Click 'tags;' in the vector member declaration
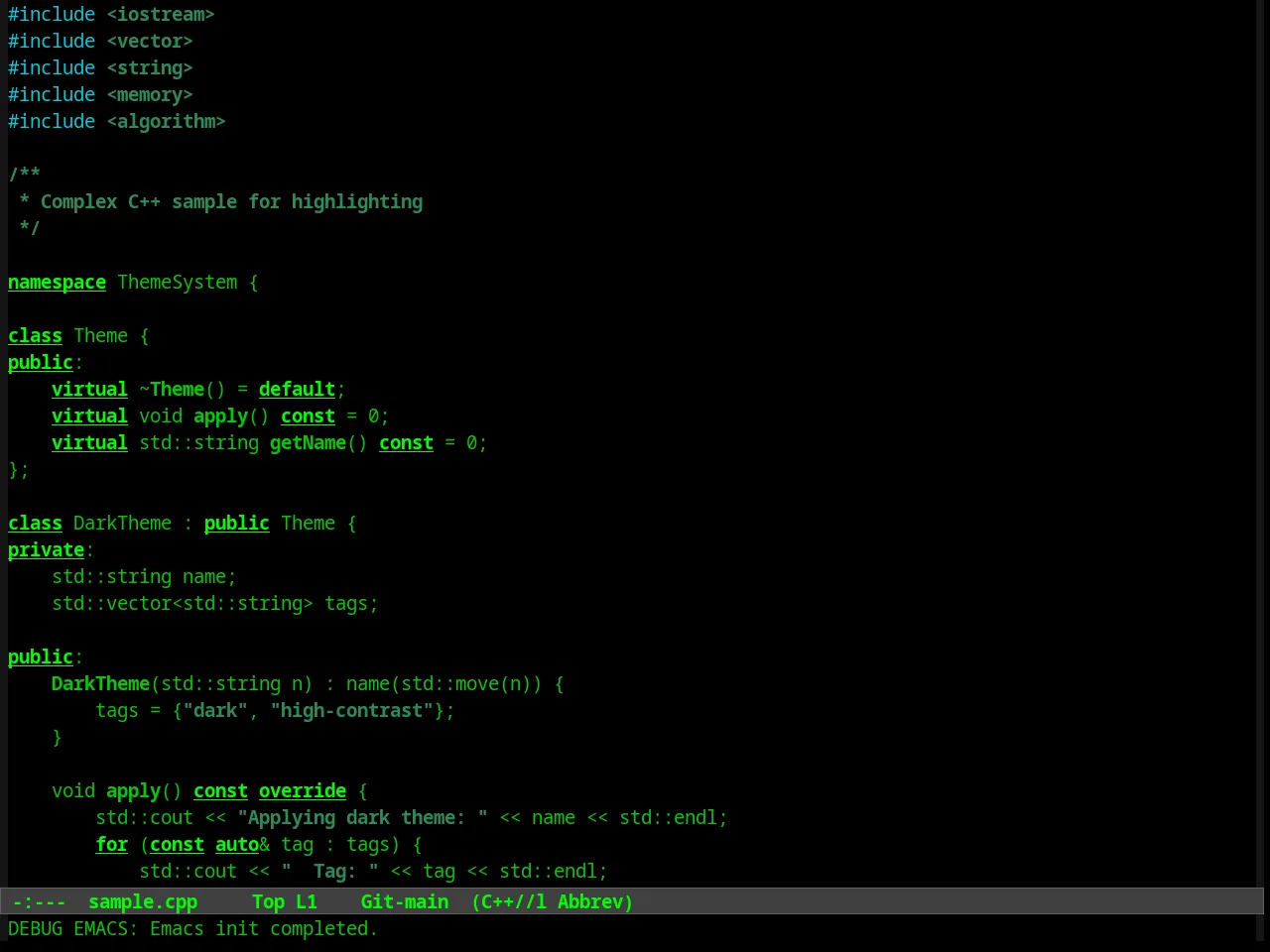Image resolution: width=1270 pixels, height=952 pixels. [351, 603]
